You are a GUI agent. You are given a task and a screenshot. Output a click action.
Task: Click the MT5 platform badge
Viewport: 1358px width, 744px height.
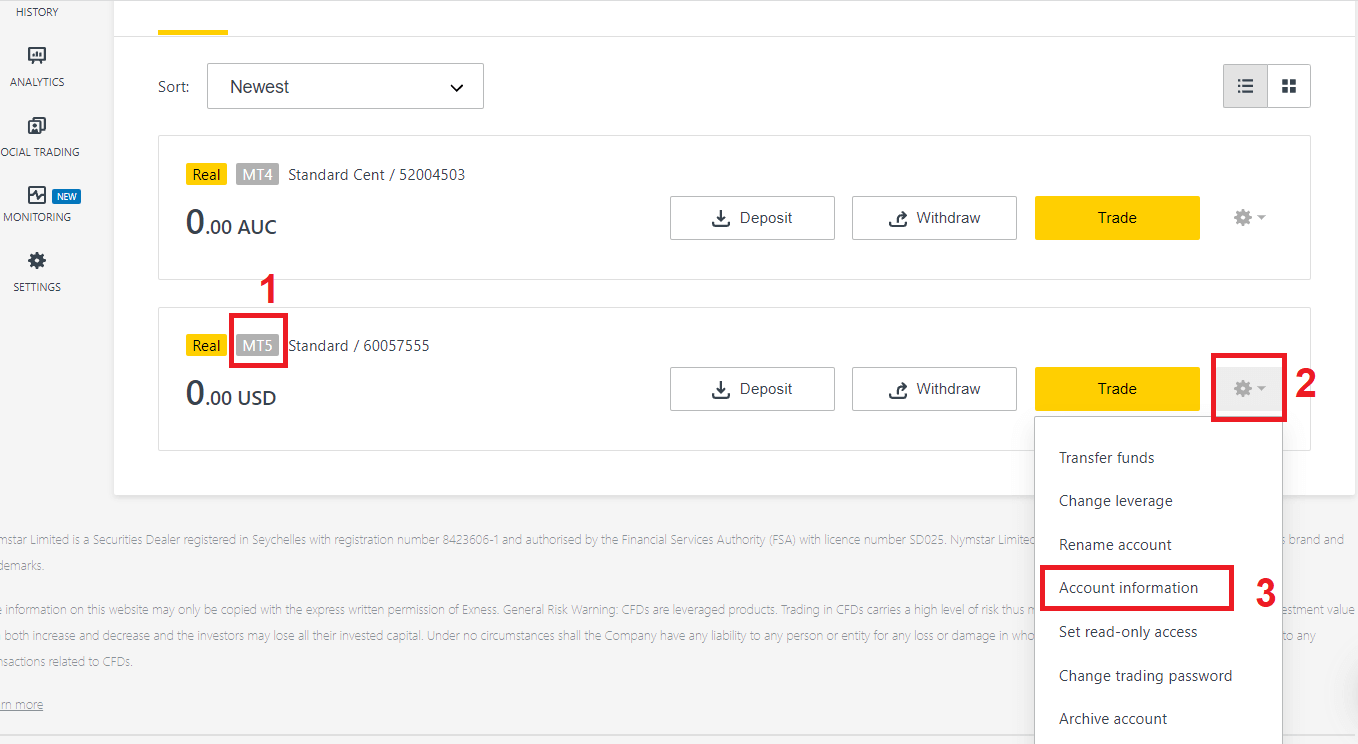257,346
